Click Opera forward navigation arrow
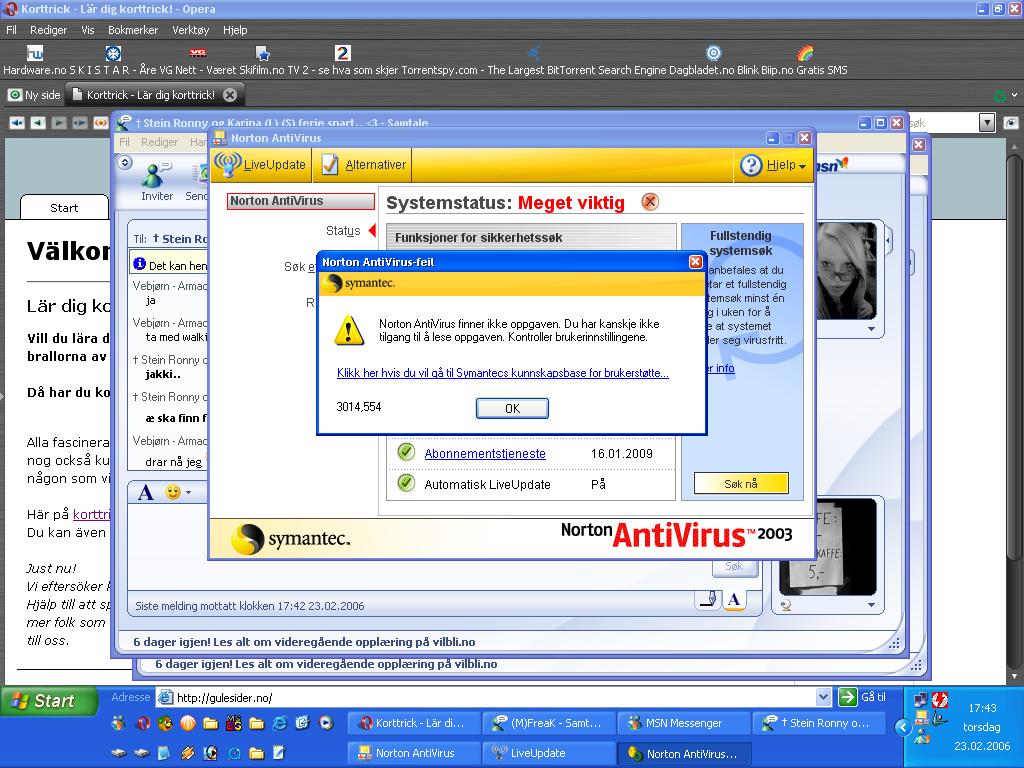The image size is (1024, 768). [59, 123]
